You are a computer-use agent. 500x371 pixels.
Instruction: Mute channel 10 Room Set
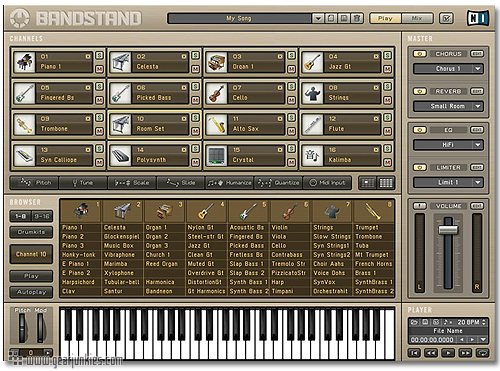tap(195, 131)
